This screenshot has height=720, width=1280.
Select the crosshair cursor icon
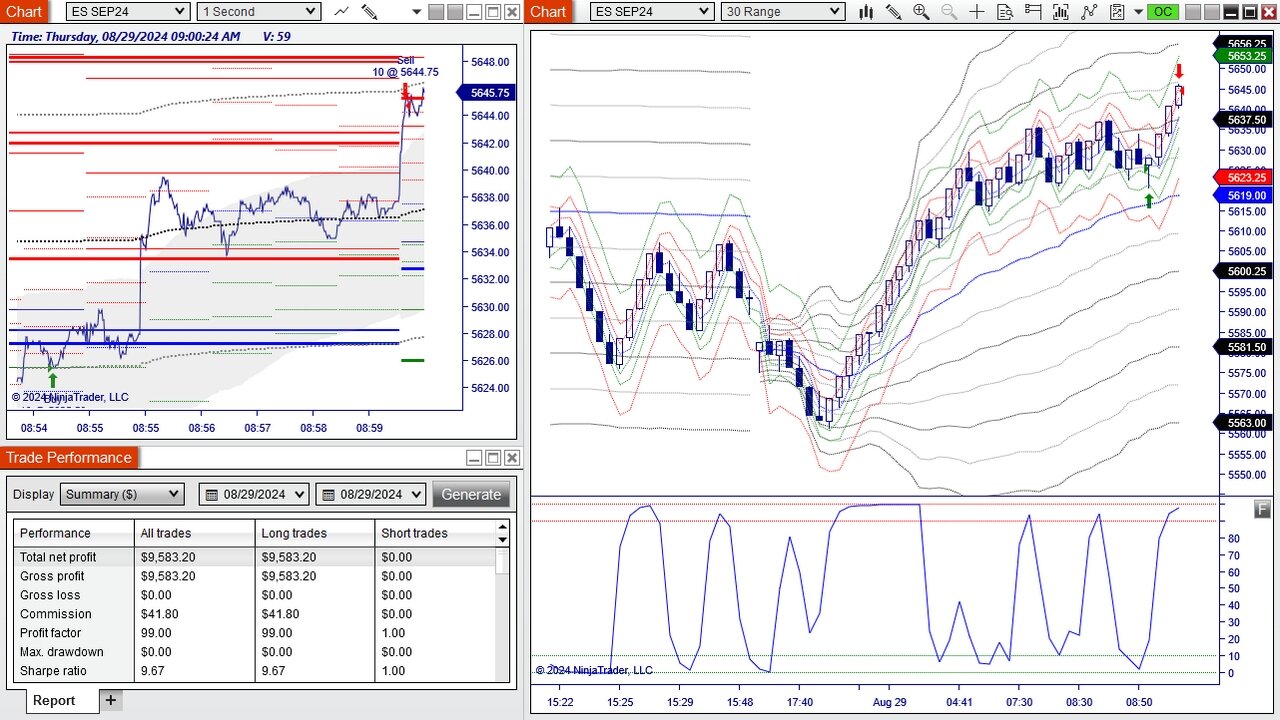pyautogui.click(x=977, y=12)
